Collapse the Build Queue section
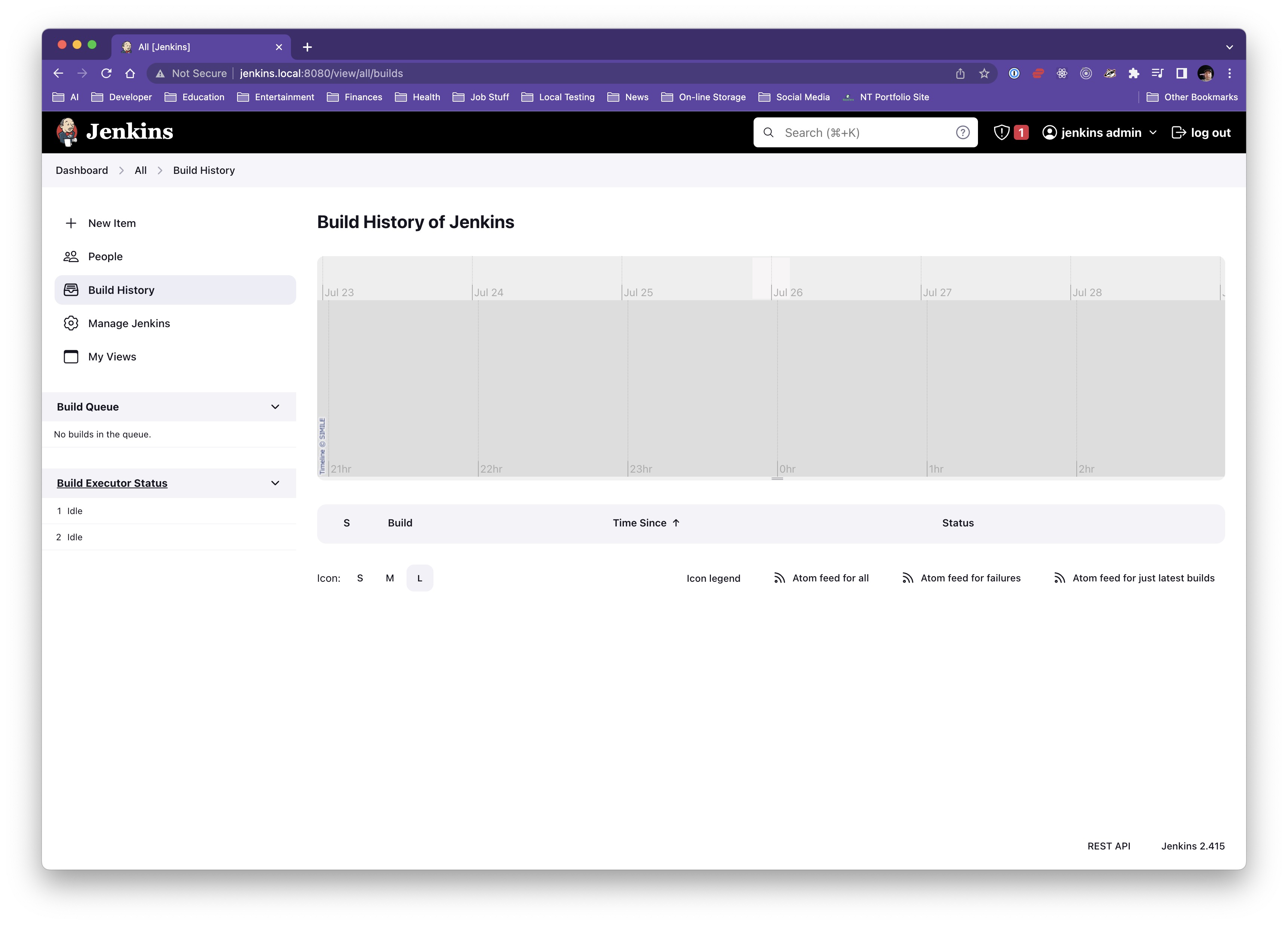Screen dimensions: 1288x925 (x=275, y=406)
